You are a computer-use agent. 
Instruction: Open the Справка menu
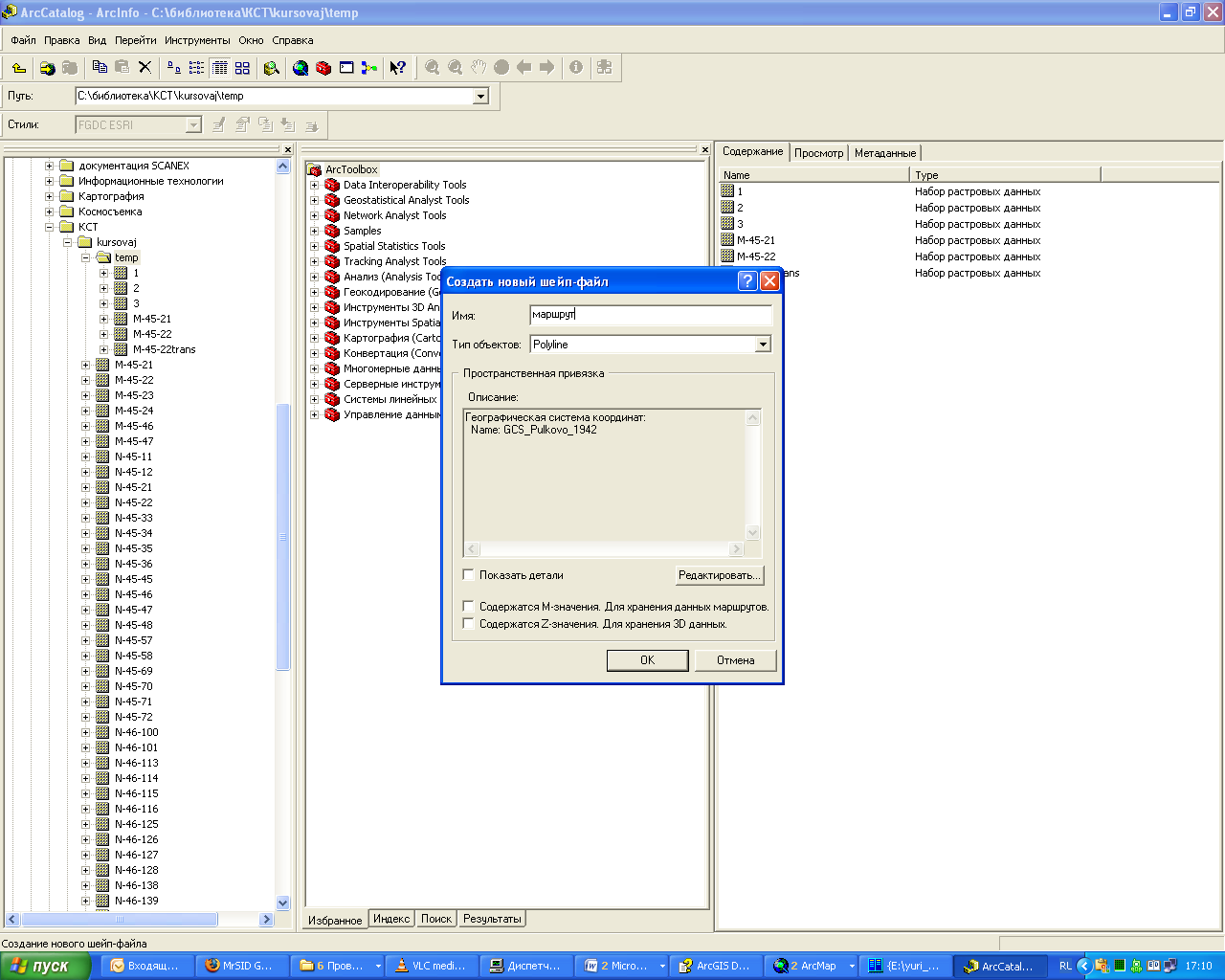tap(292, 40)
